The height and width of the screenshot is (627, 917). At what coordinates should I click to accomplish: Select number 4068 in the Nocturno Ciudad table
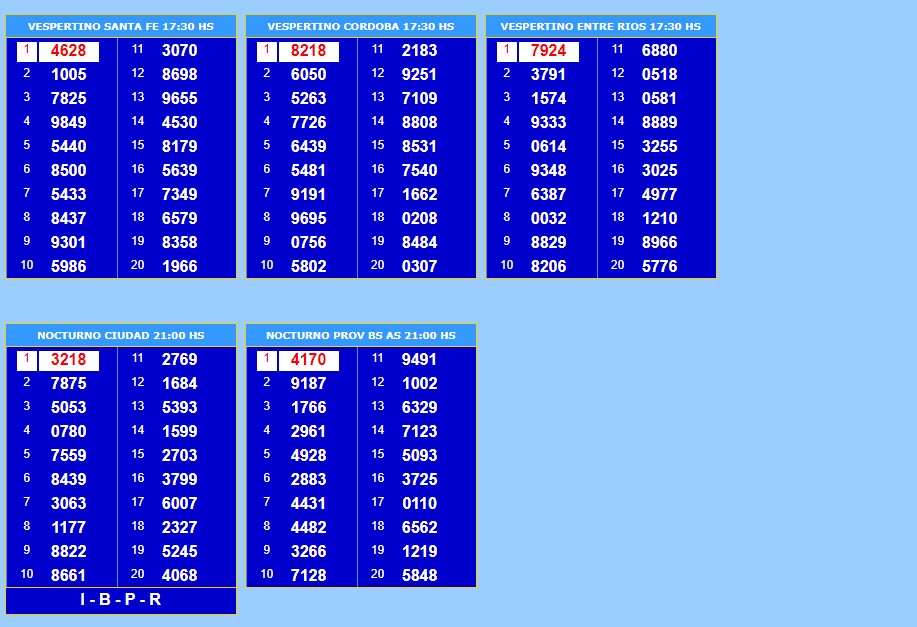coord(179,576)
